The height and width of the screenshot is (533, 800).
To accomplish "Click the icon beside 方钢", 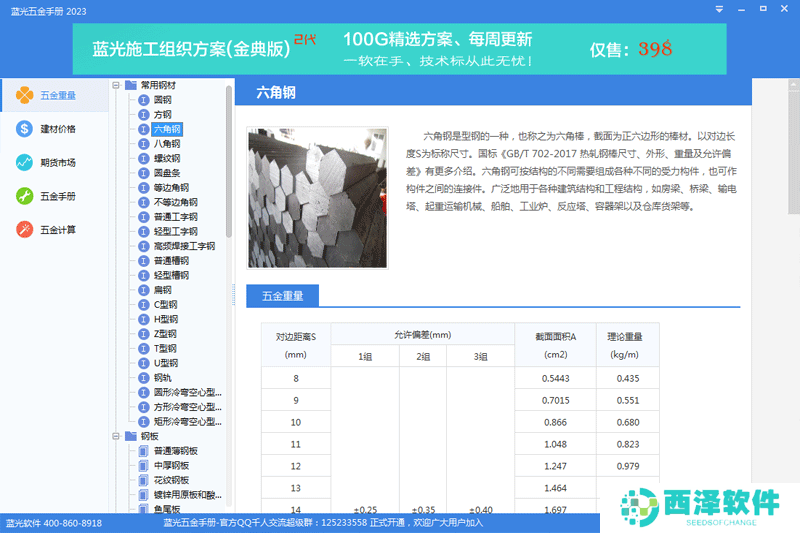I will tap(144, 115).
